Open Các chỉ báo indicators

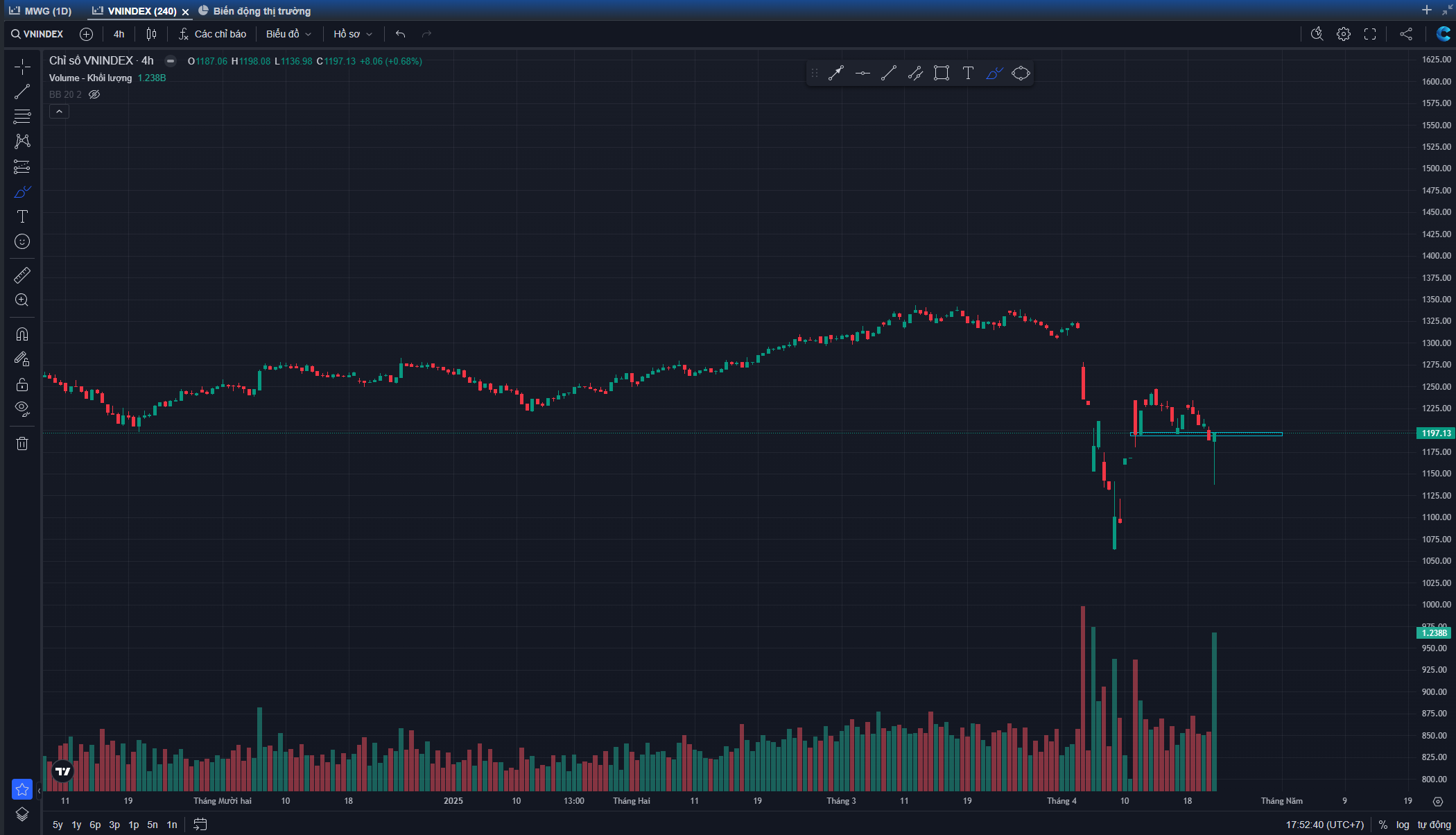212,34
